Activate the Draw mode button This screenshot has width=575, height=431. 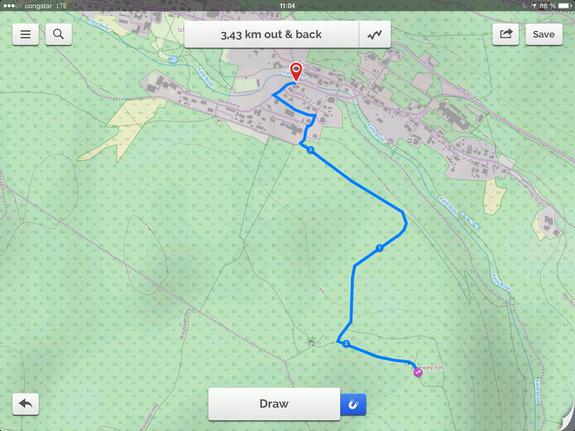[274, 404]
